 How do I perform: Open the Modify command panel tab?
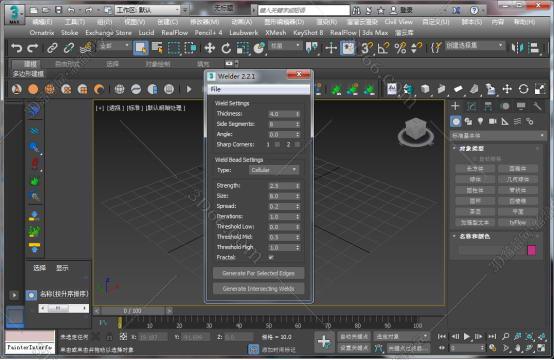pos(472,106)
